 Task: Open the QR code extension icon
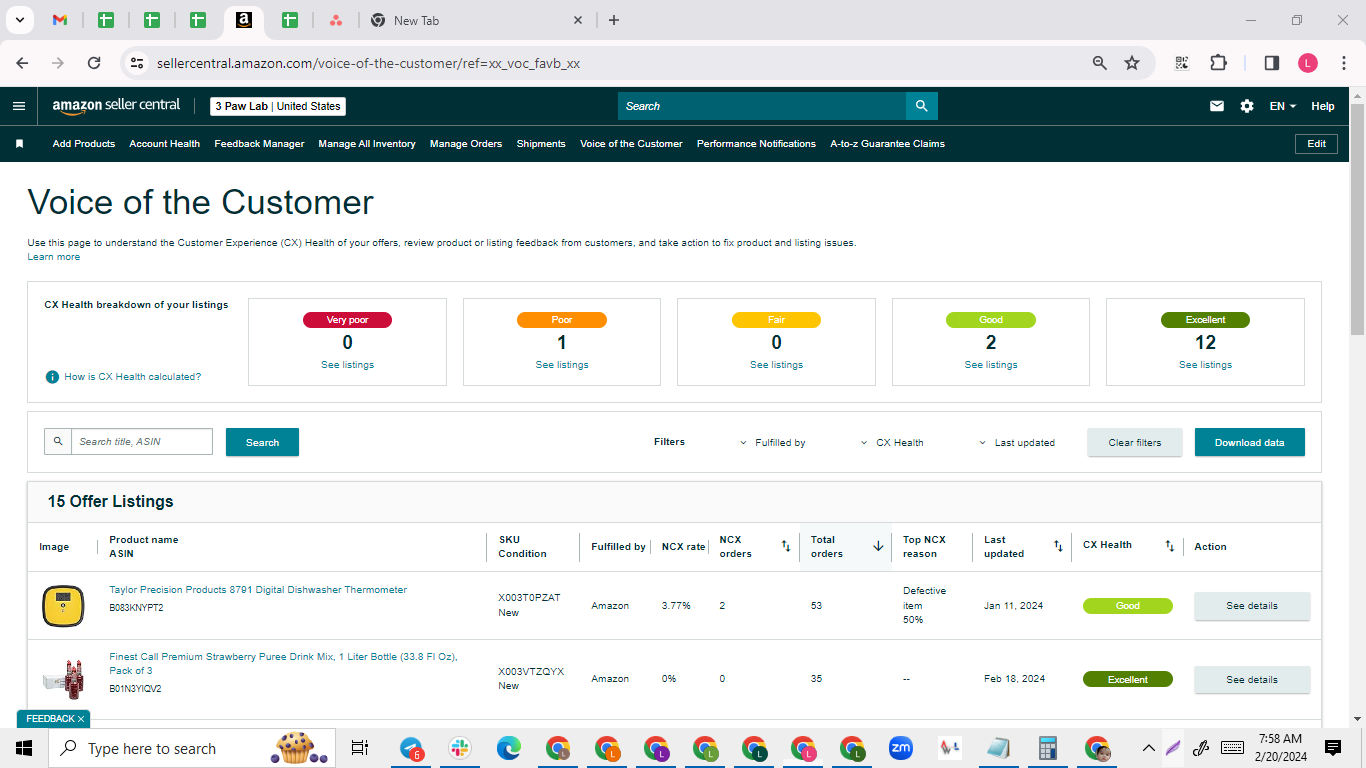coord(1182,63)
